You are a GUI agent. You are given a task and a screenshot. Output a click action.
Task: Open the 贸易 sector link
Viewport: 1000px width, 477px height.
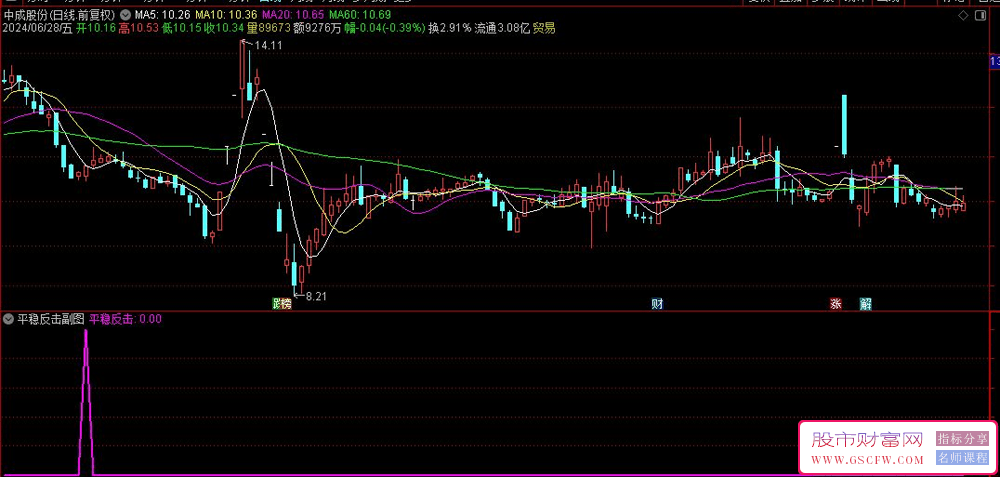click(544, 27)
